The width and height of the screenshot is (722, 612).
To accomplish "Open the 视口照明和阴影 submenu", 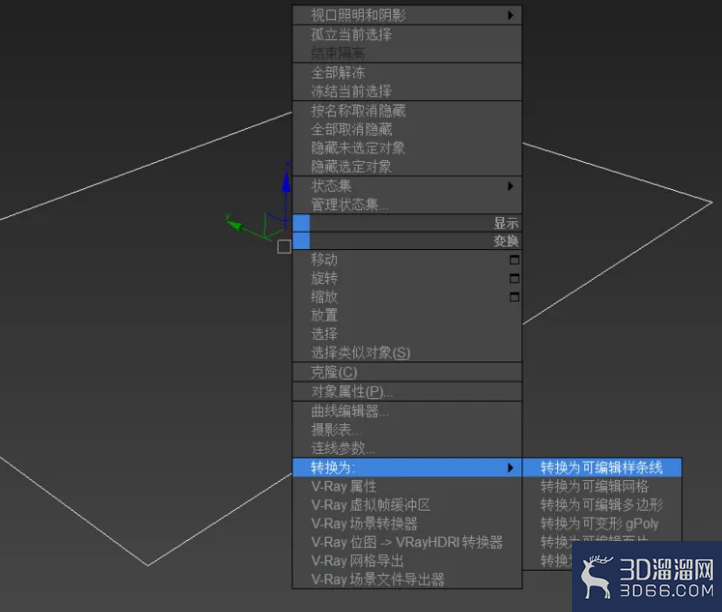I will point(407,15).
